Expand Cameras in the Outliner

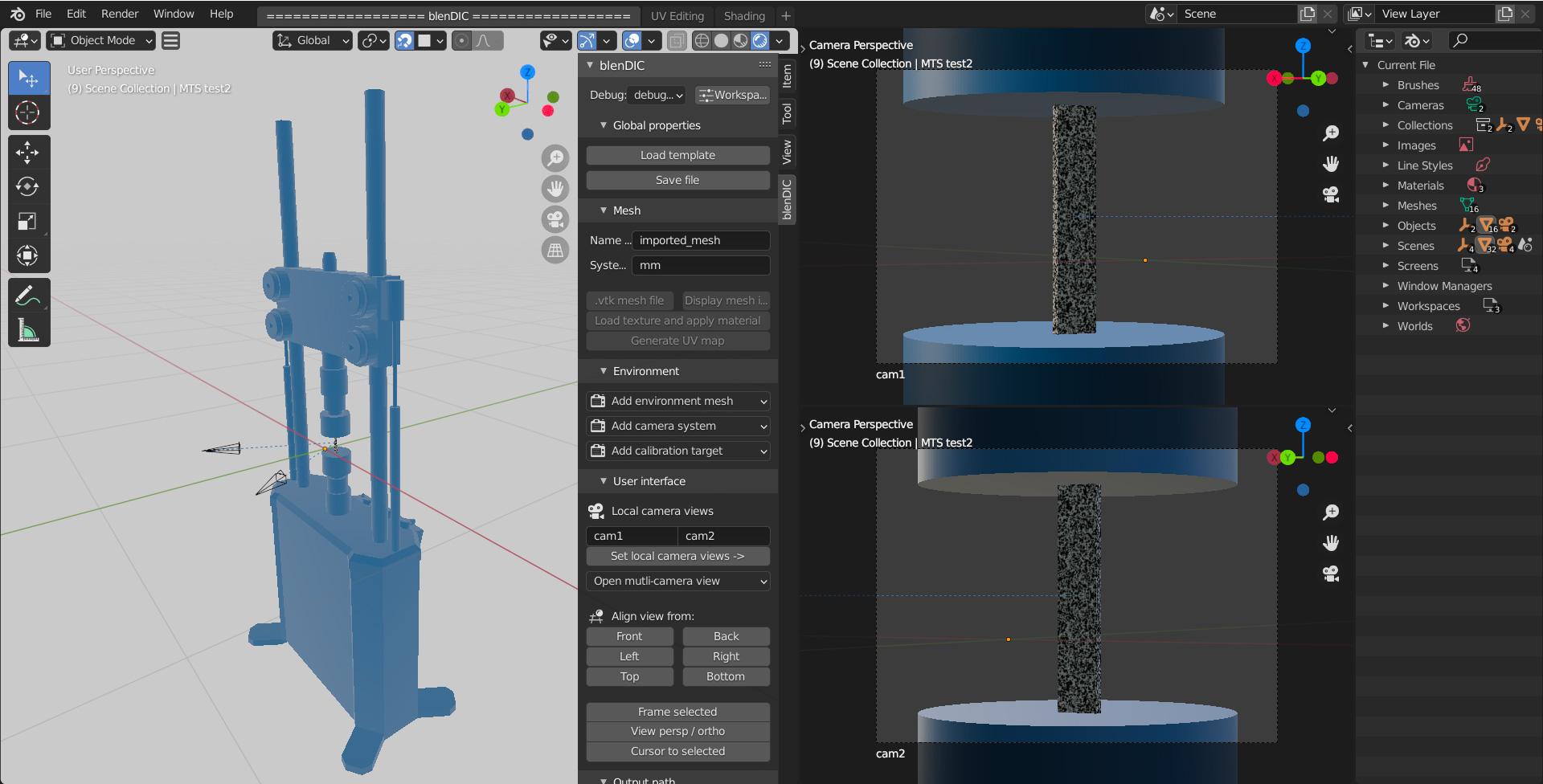tap(1385, 105)
